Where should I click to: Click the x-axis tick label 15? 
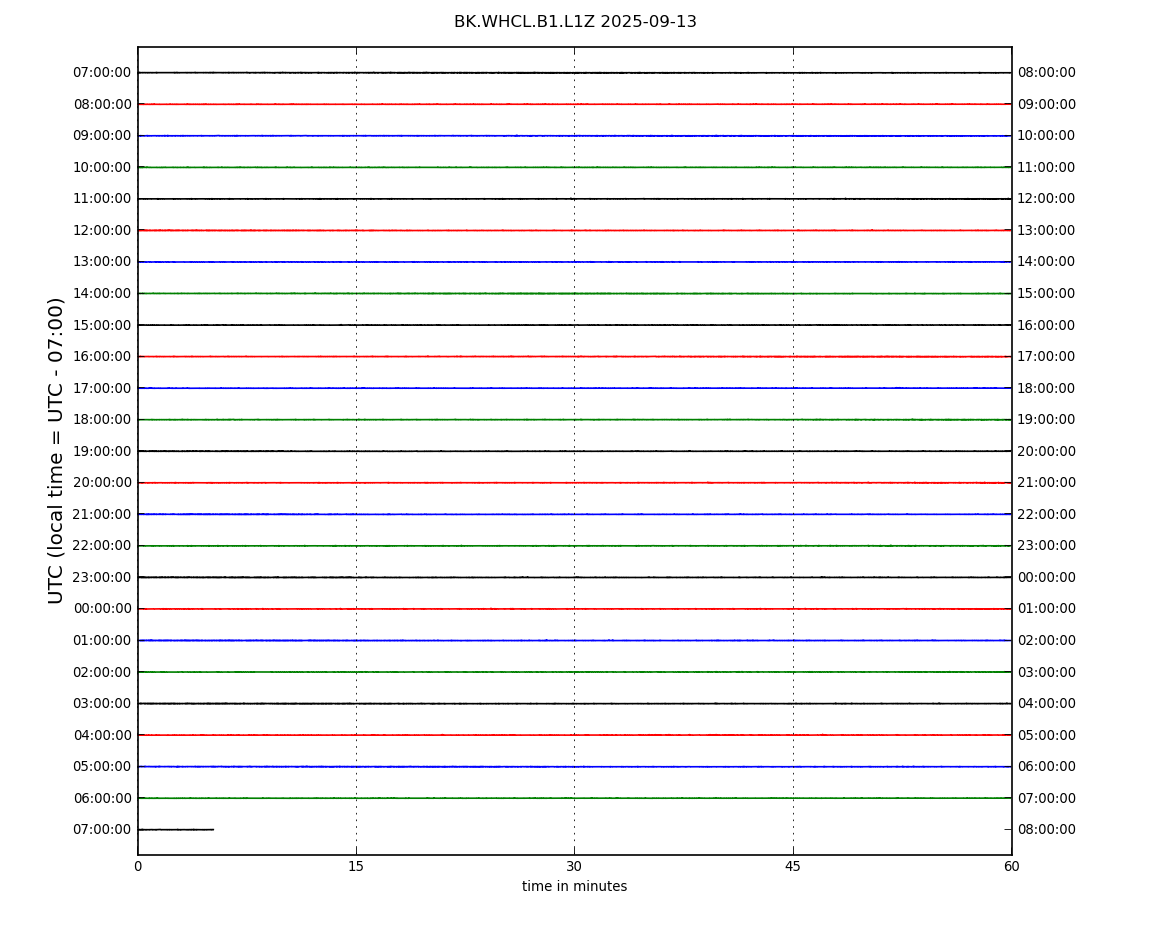click(356, 866)
